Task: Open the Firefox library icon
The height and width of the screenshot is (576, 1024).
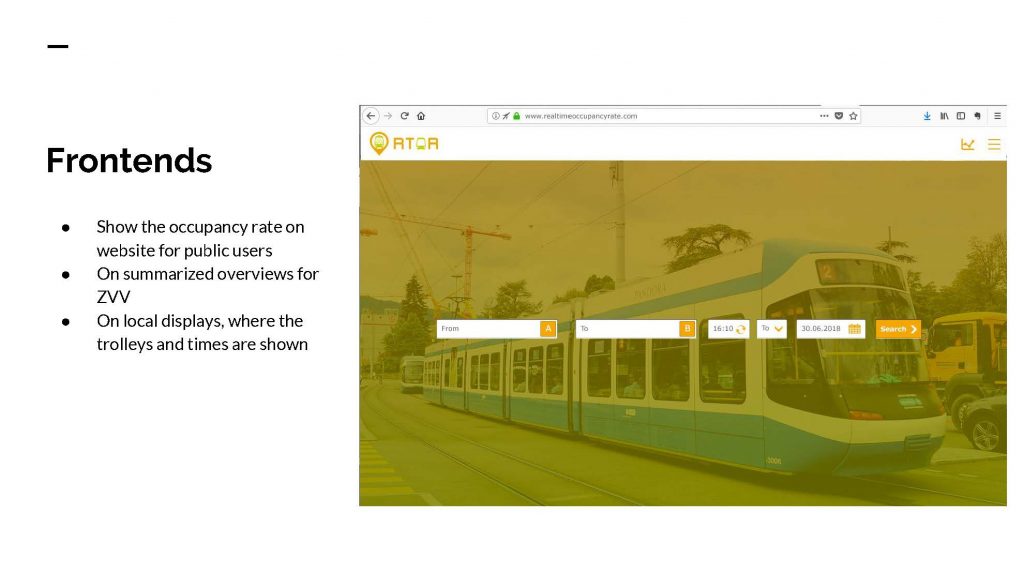Action: coord(944,116)
